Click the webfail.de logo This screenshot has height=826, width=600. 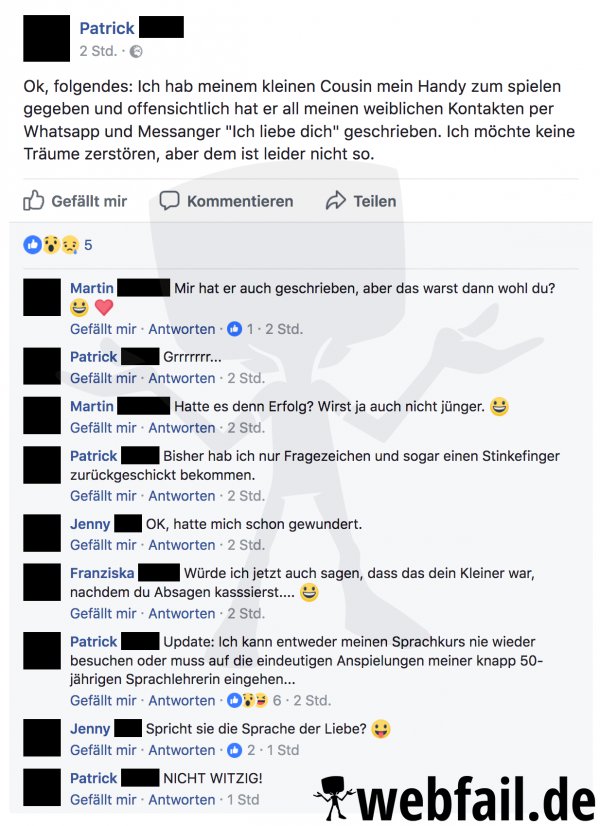coord(455,798)
